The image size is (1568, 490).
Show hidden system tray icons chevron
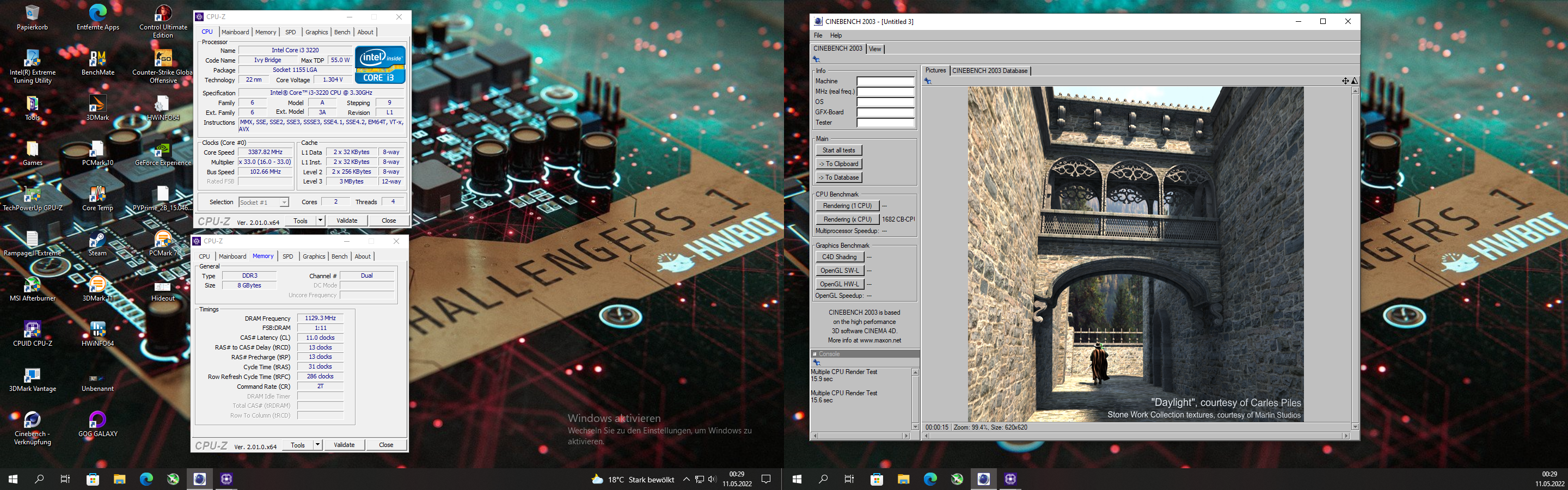pos(686,480)
